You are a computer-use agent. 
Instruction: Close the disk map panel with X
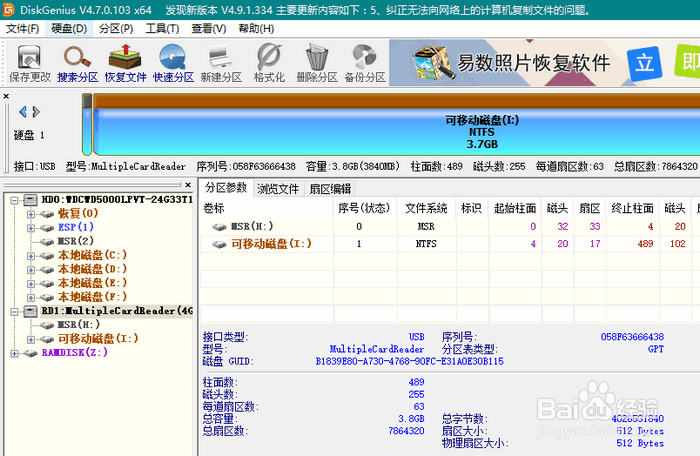tap(6, 96)
